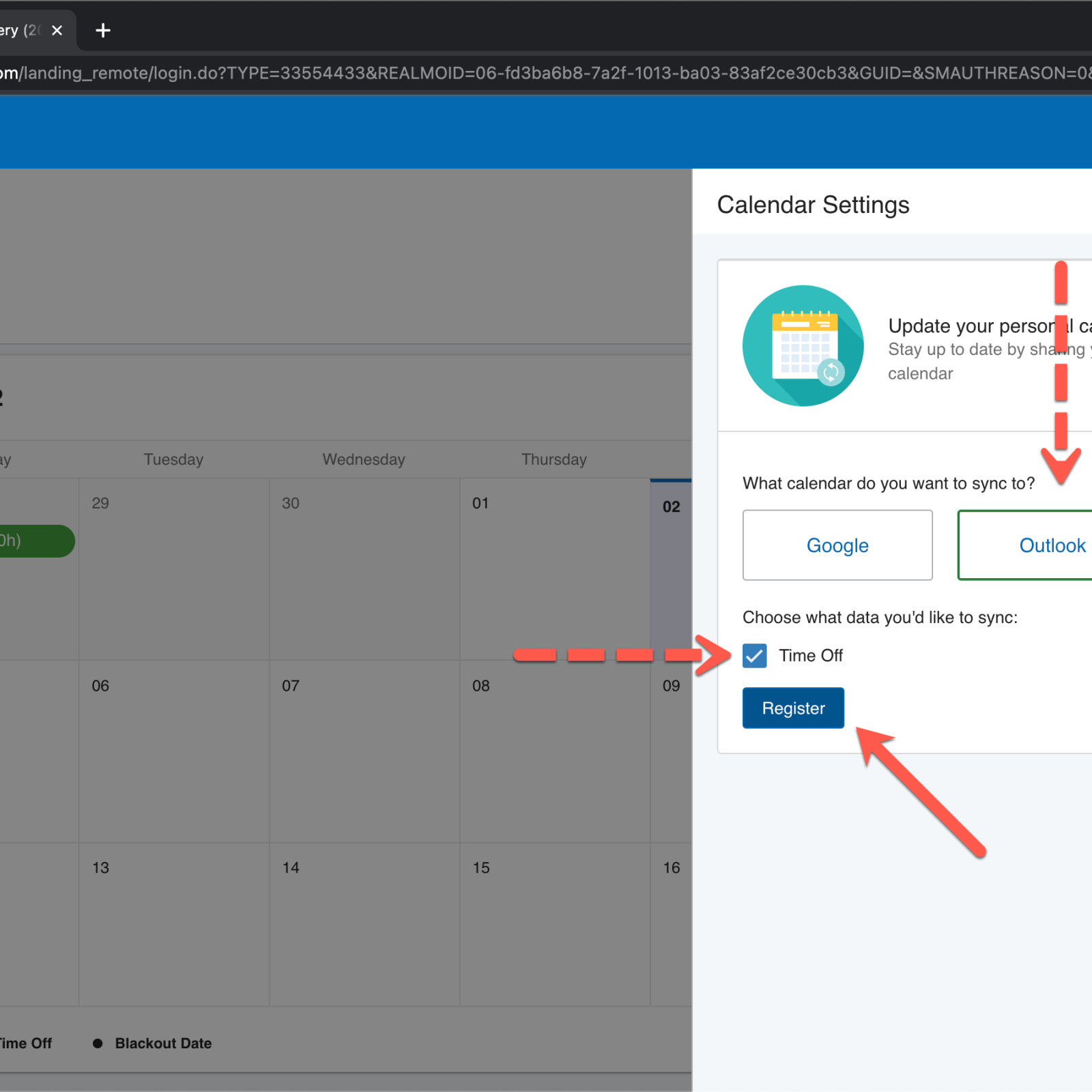
Task: Select highlighted date 02
Action: [x=671, y=569]
